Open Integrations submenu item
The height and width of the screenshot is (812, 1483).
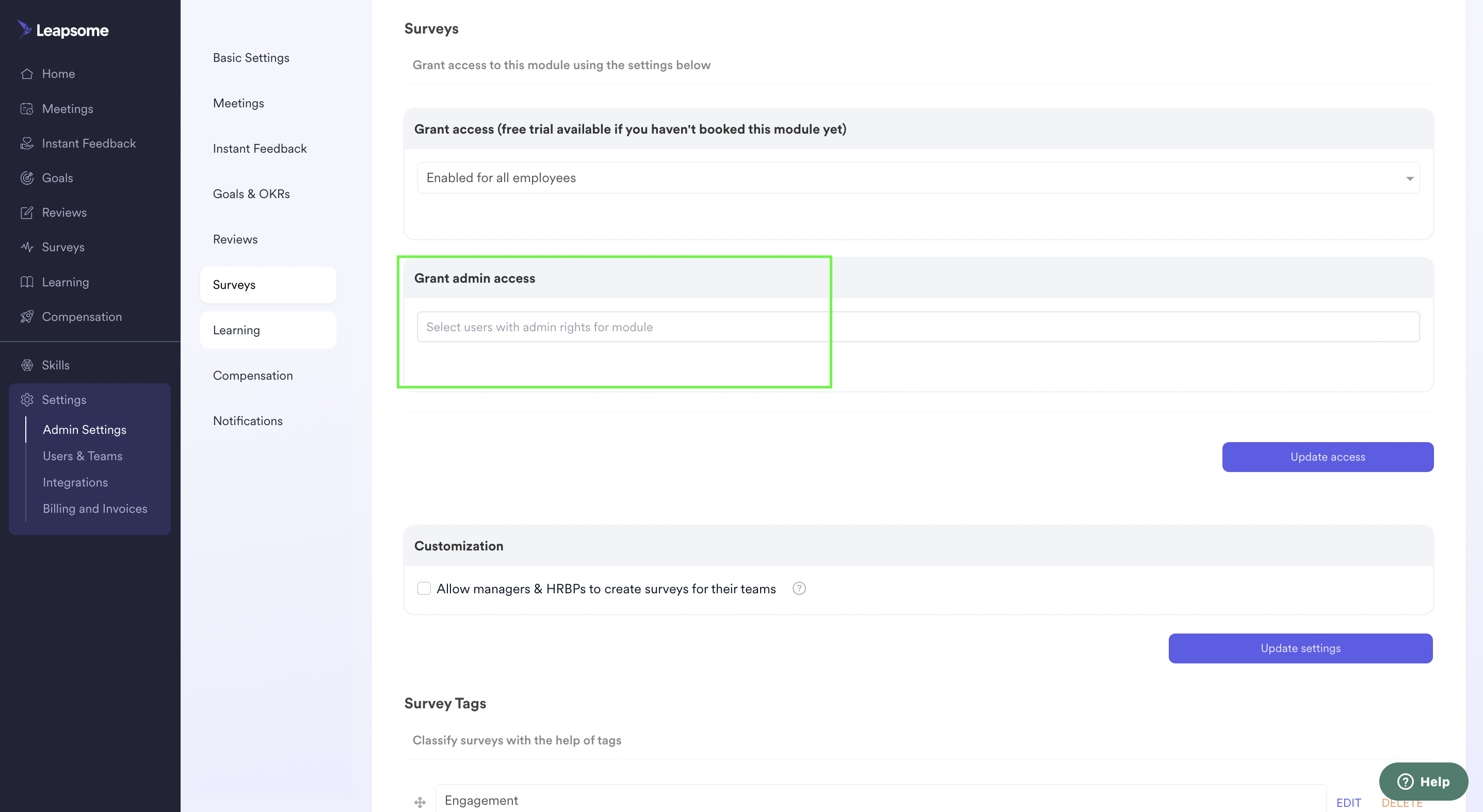(75, 483)
